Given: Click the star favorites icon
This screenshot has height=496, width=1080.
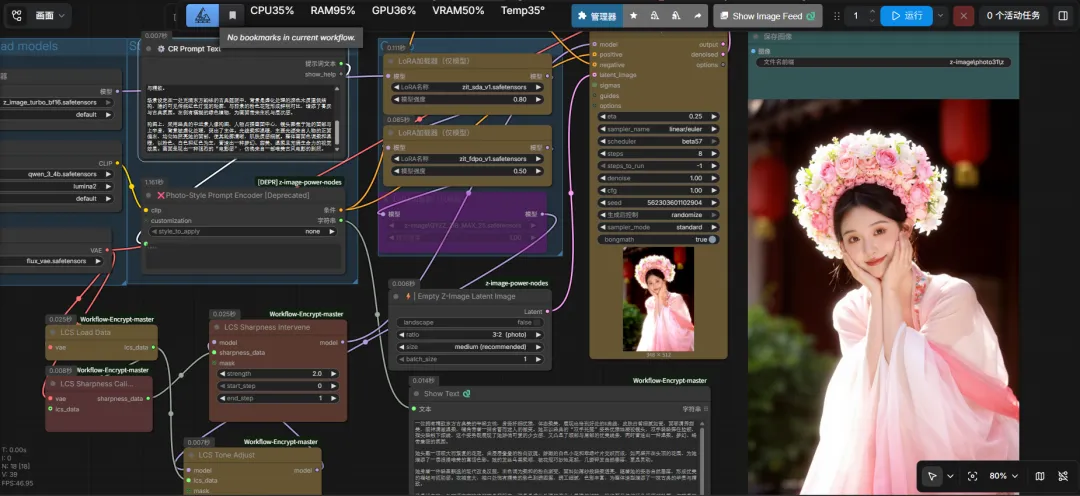Looking at the screenshot, I should click(633, 16).
